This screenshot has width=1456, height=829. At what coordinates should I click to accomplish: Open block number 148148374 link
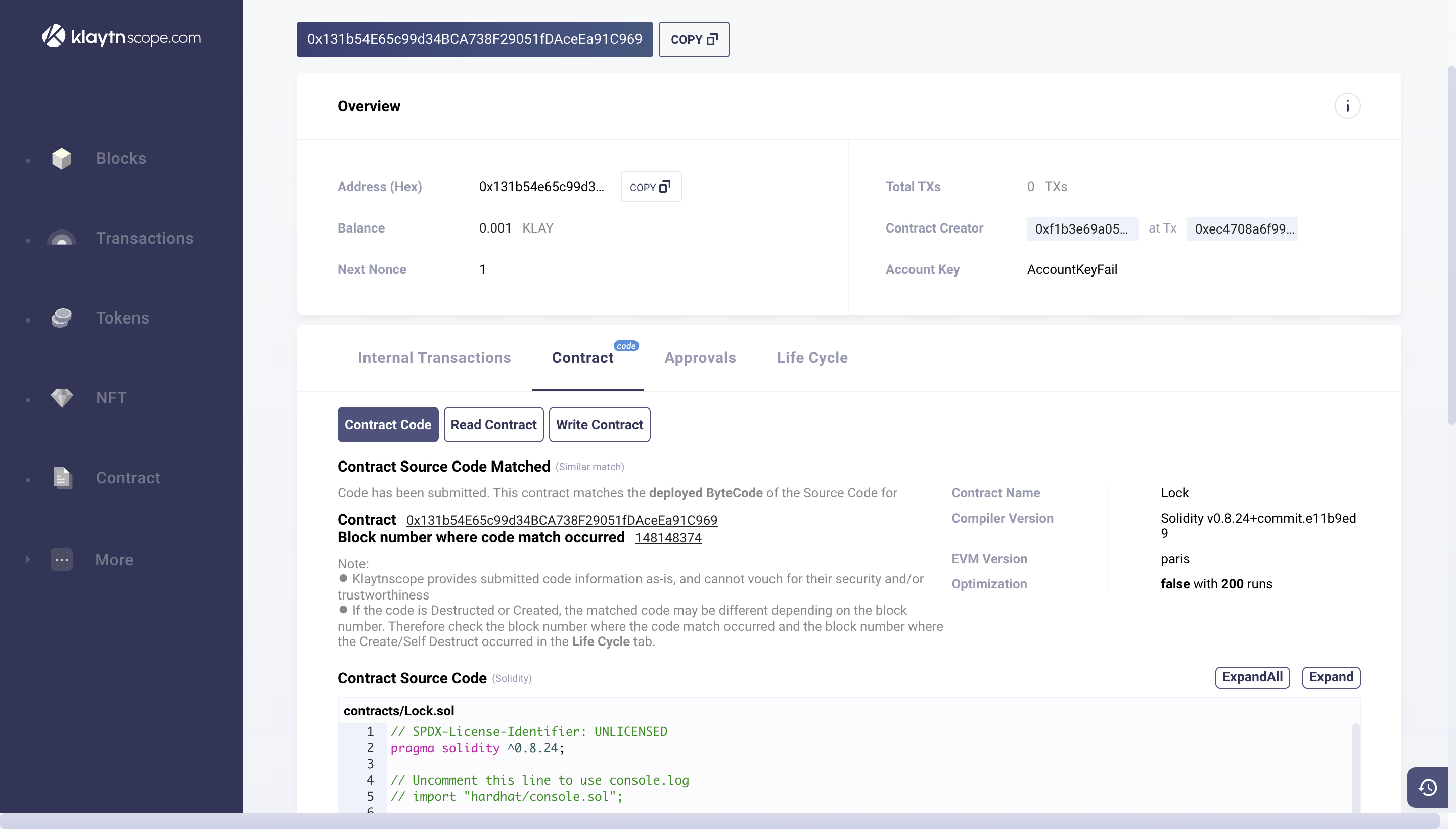[668, 538]
